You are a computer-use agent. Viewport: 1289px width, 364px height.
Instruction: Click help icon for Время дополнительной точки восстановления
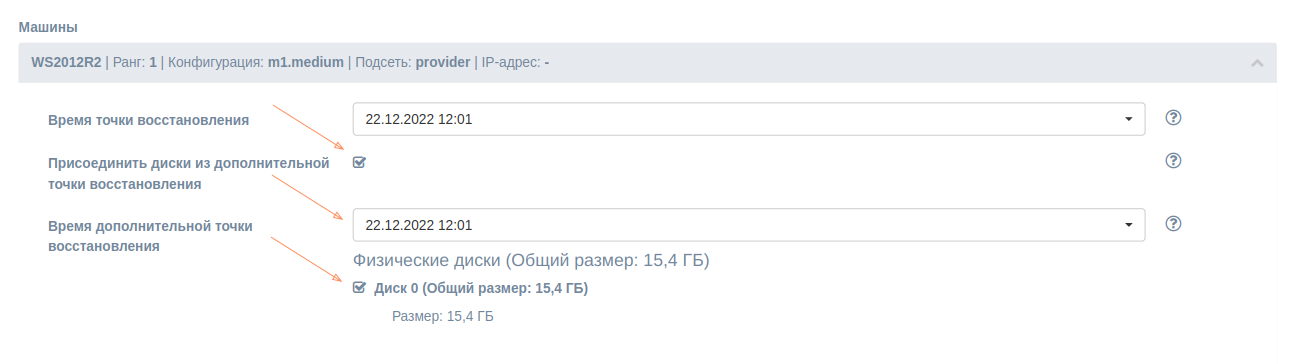[x=1174, y=223]
